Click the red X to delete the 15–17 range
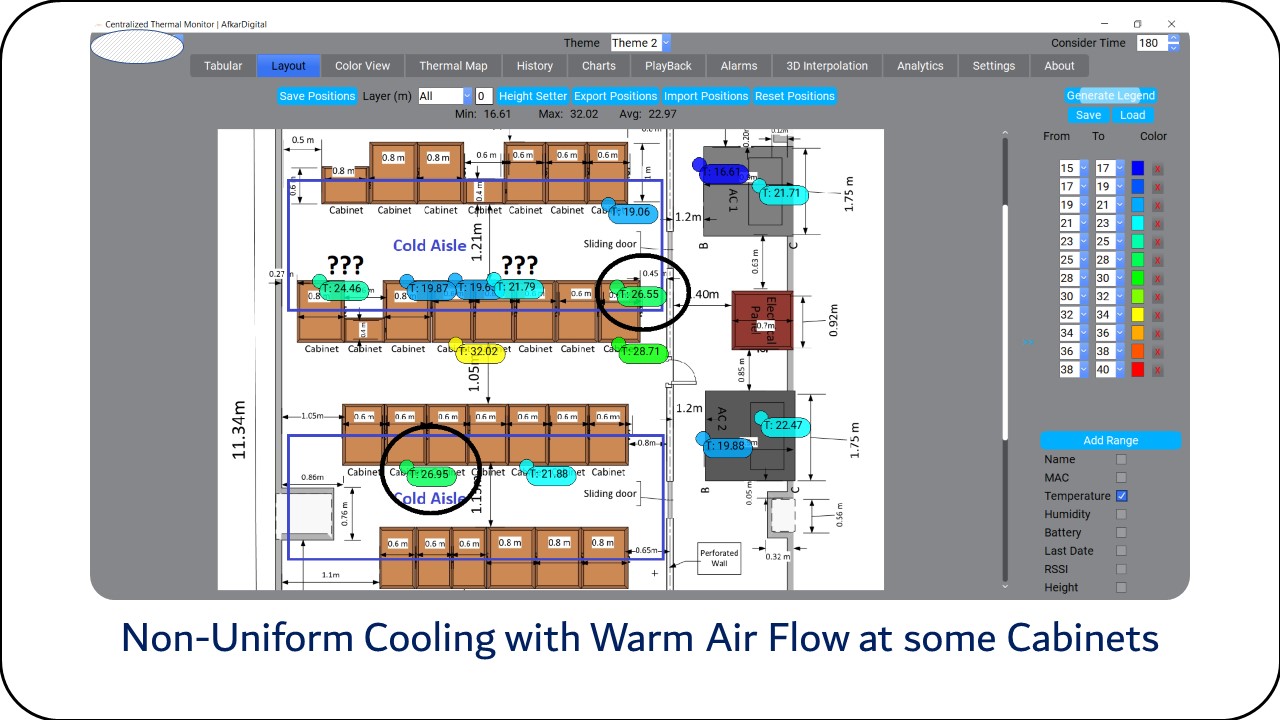 (1157, 168)
